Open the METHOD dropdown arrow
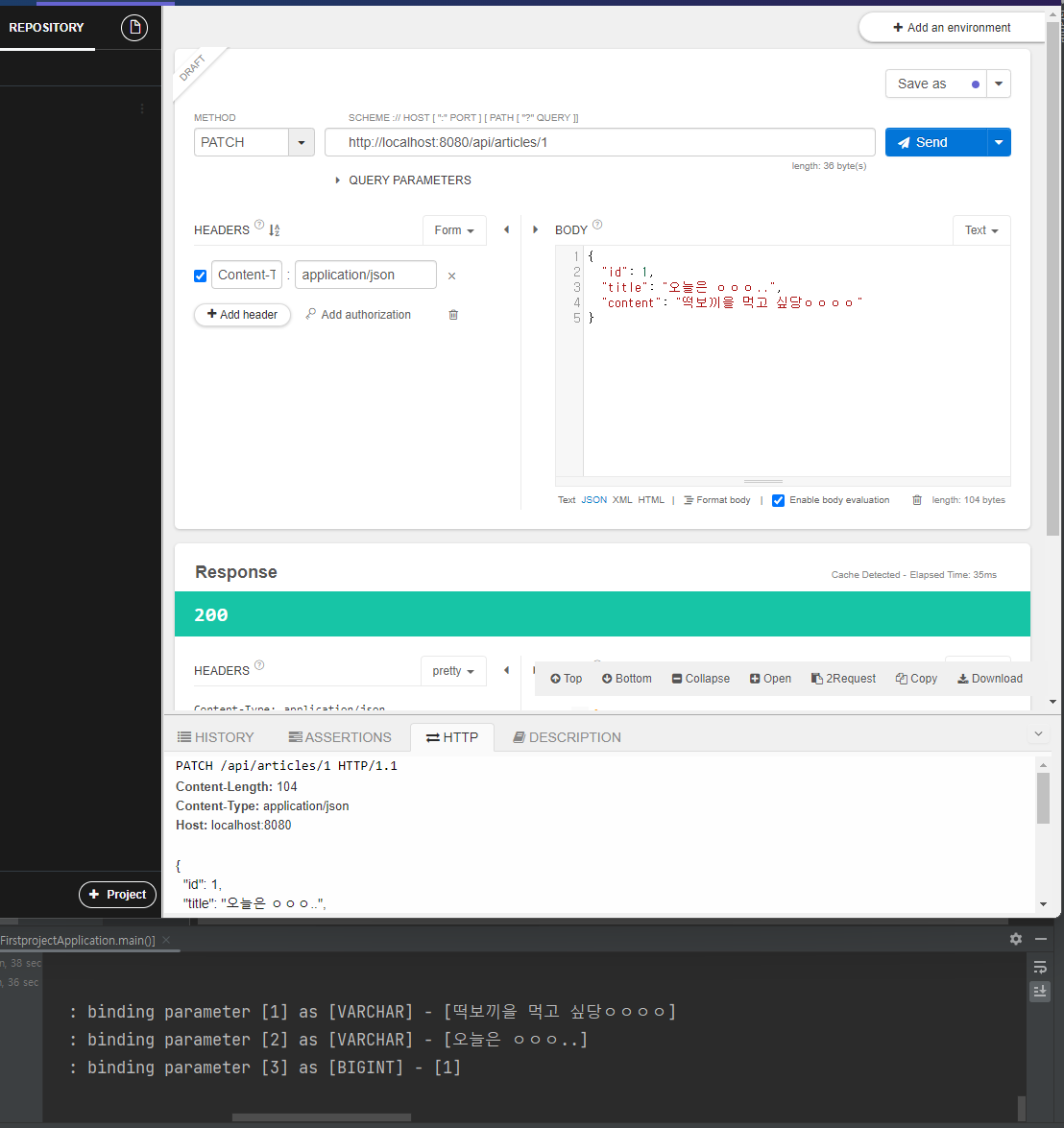1064x1128 pixels. point(302,142)
